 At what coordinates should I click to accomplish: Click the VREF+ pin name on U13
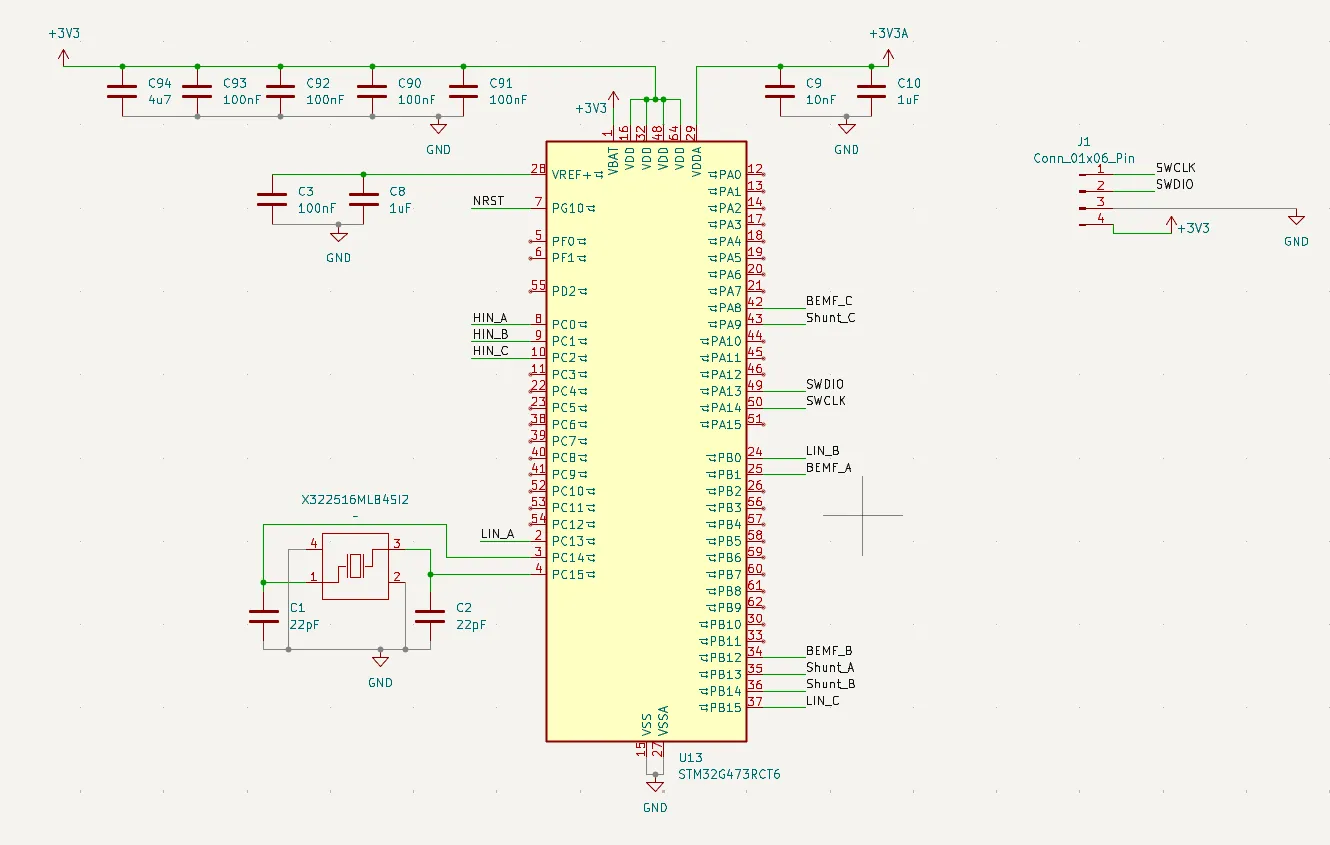[571, 174]
